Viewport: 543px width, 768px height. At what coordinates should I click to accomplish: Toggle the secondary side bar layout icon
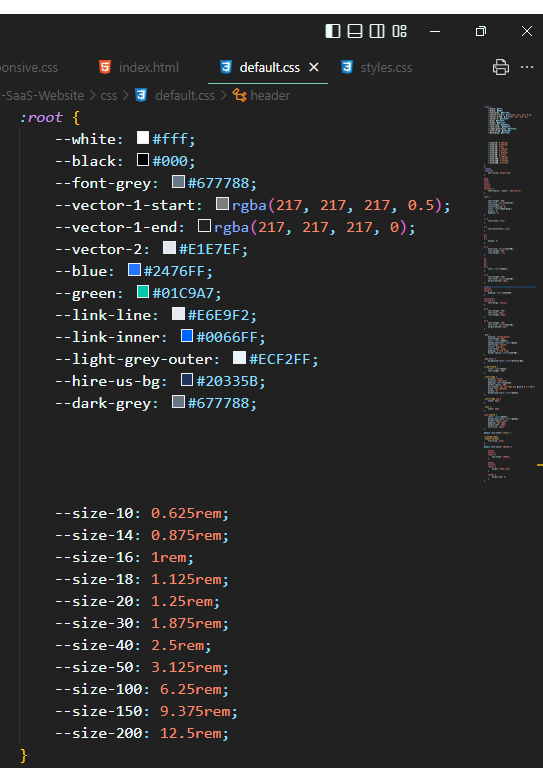click(377, 31)
